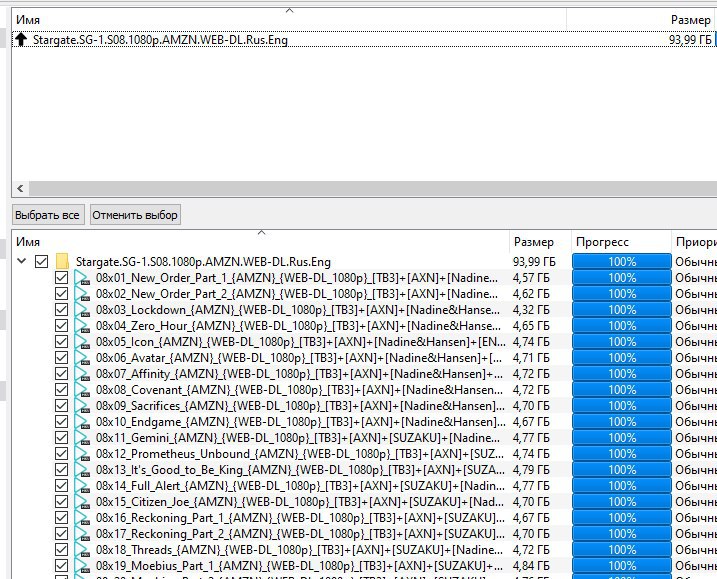Select the Stargate.SG-1.S08 folder name in file tree

(203, 262)
